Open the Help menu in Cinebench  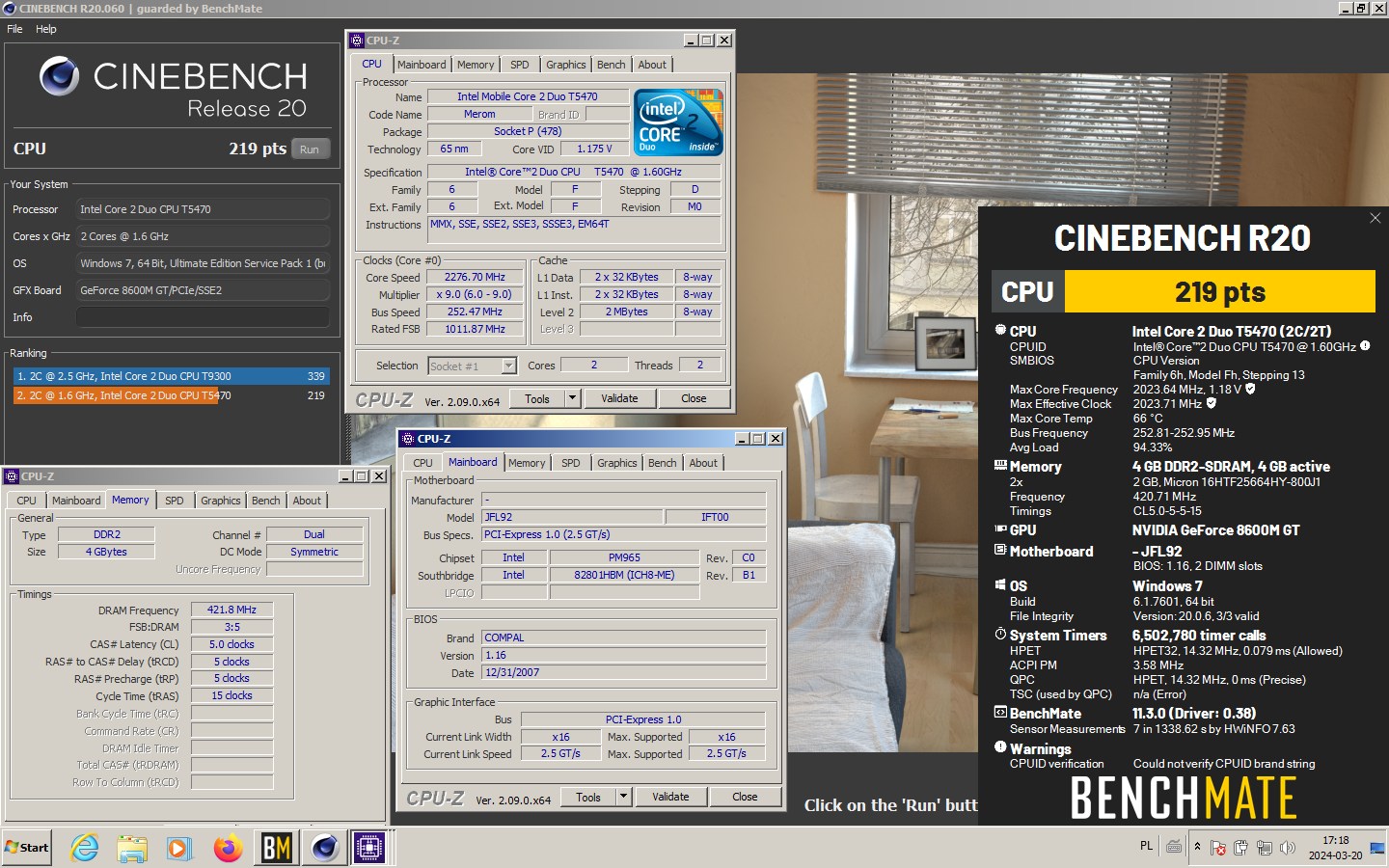pos(46,29)
